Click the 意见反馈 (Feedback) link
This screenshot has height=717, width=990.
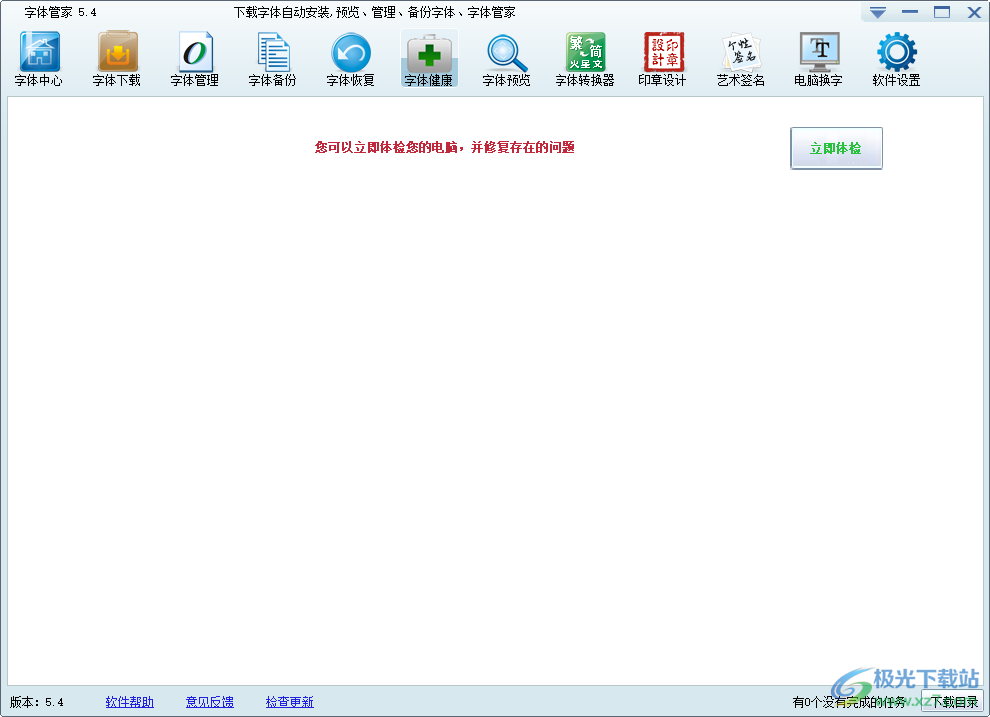tap(210, 702)
